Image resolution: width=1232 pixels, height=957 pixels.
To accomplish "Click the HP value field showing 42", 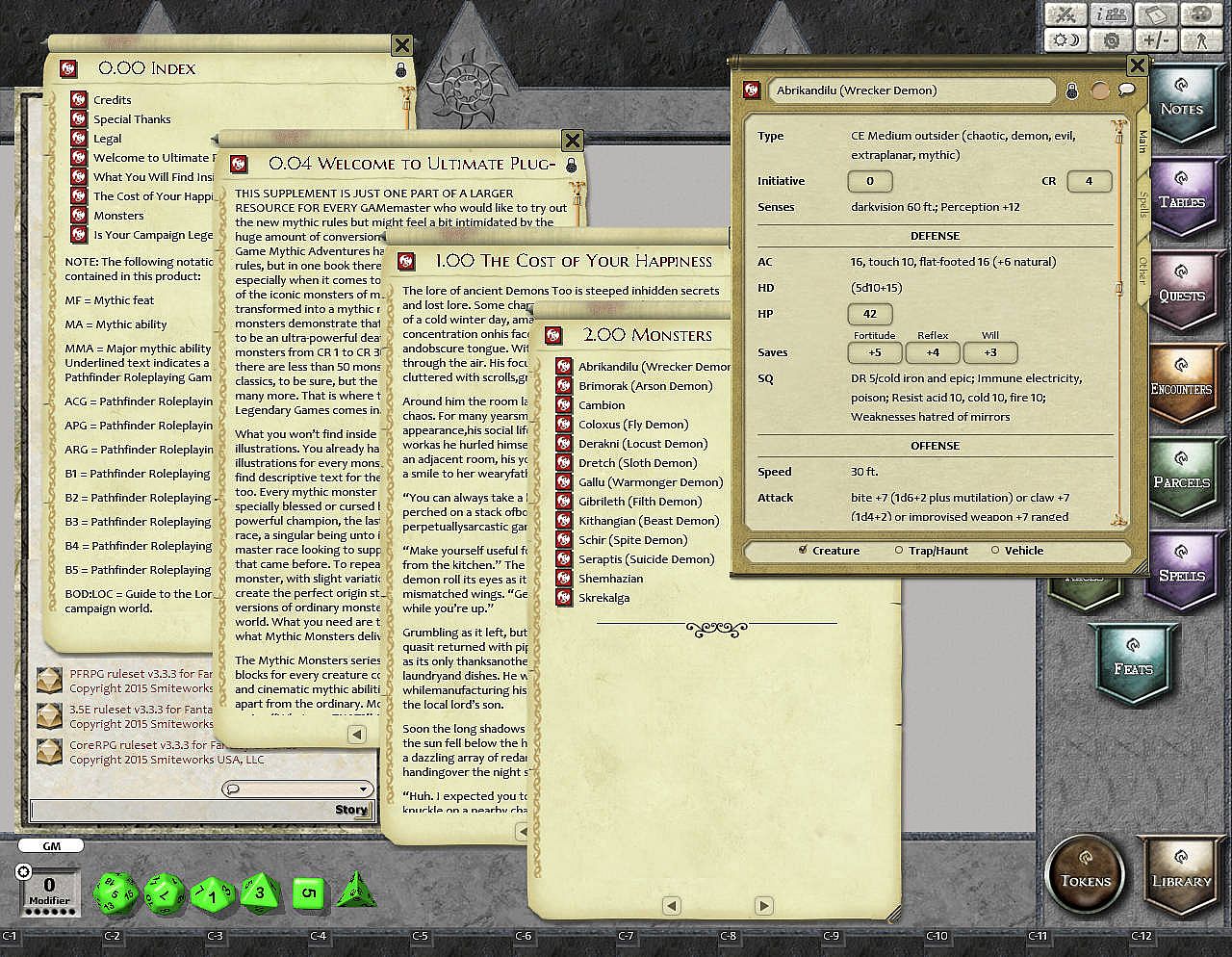I will click(x=870, y=314).
